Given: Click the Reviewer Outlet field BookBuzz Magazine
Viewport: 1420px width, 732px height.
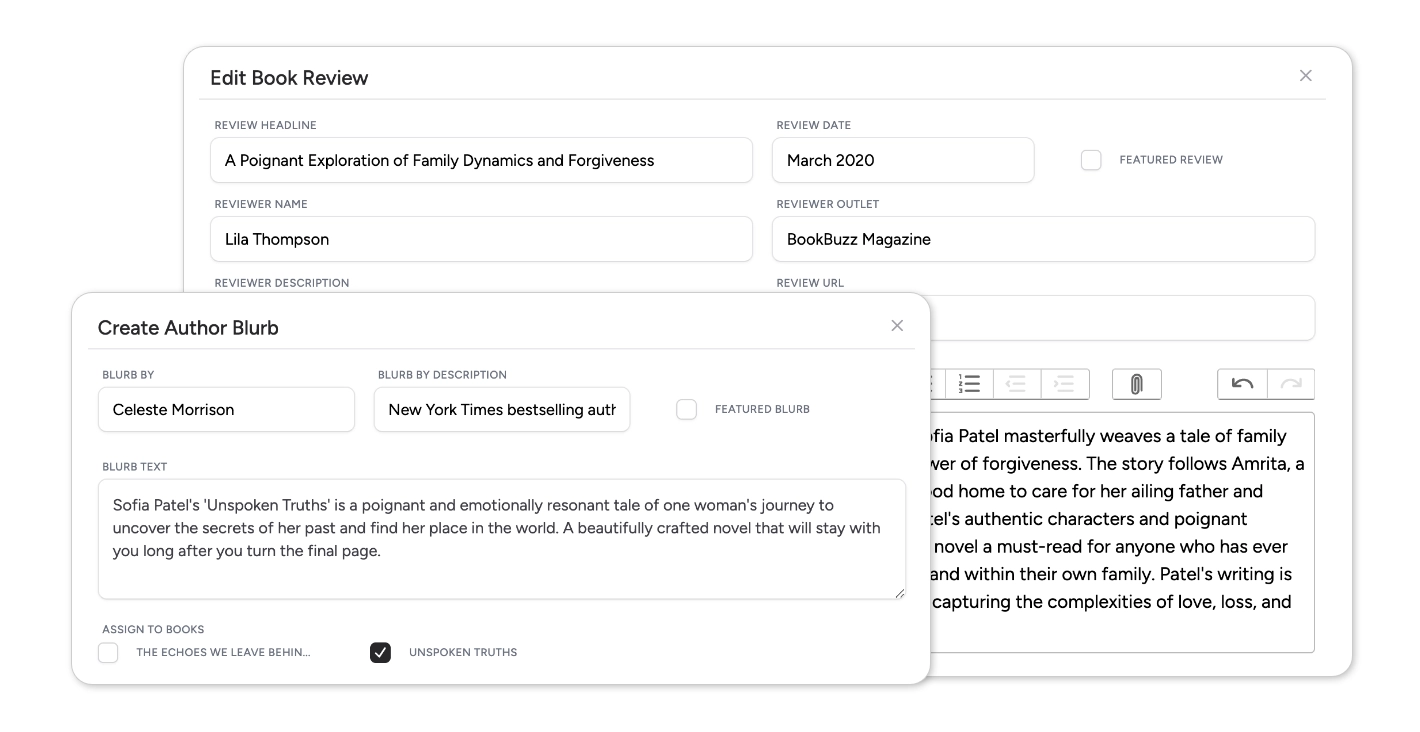Looking at the screenshot, I should 1043,239.
